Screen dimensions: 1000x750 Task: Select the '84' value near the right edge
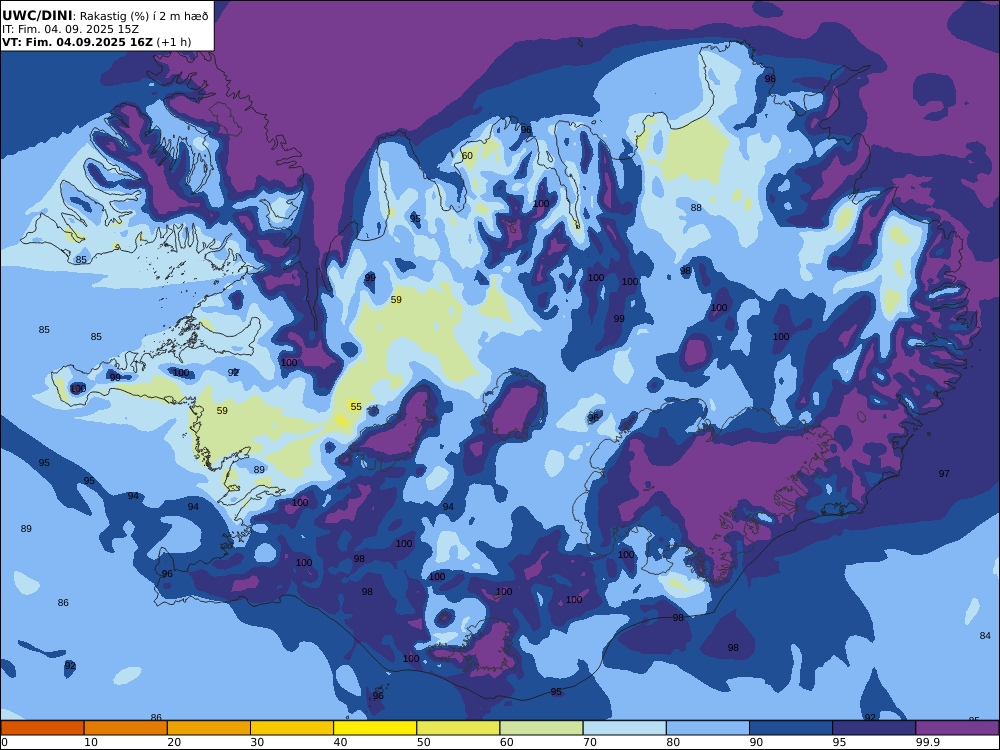tap(985, 635)
